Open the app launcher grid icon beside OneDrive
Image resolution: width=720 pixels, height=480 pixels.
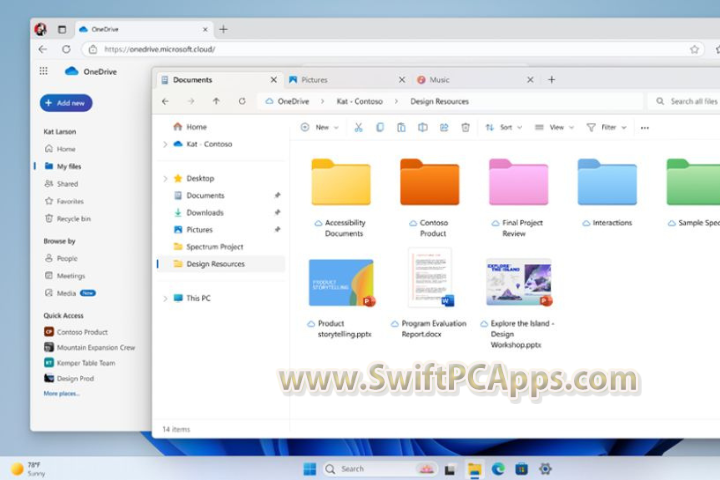click(44, 71)
